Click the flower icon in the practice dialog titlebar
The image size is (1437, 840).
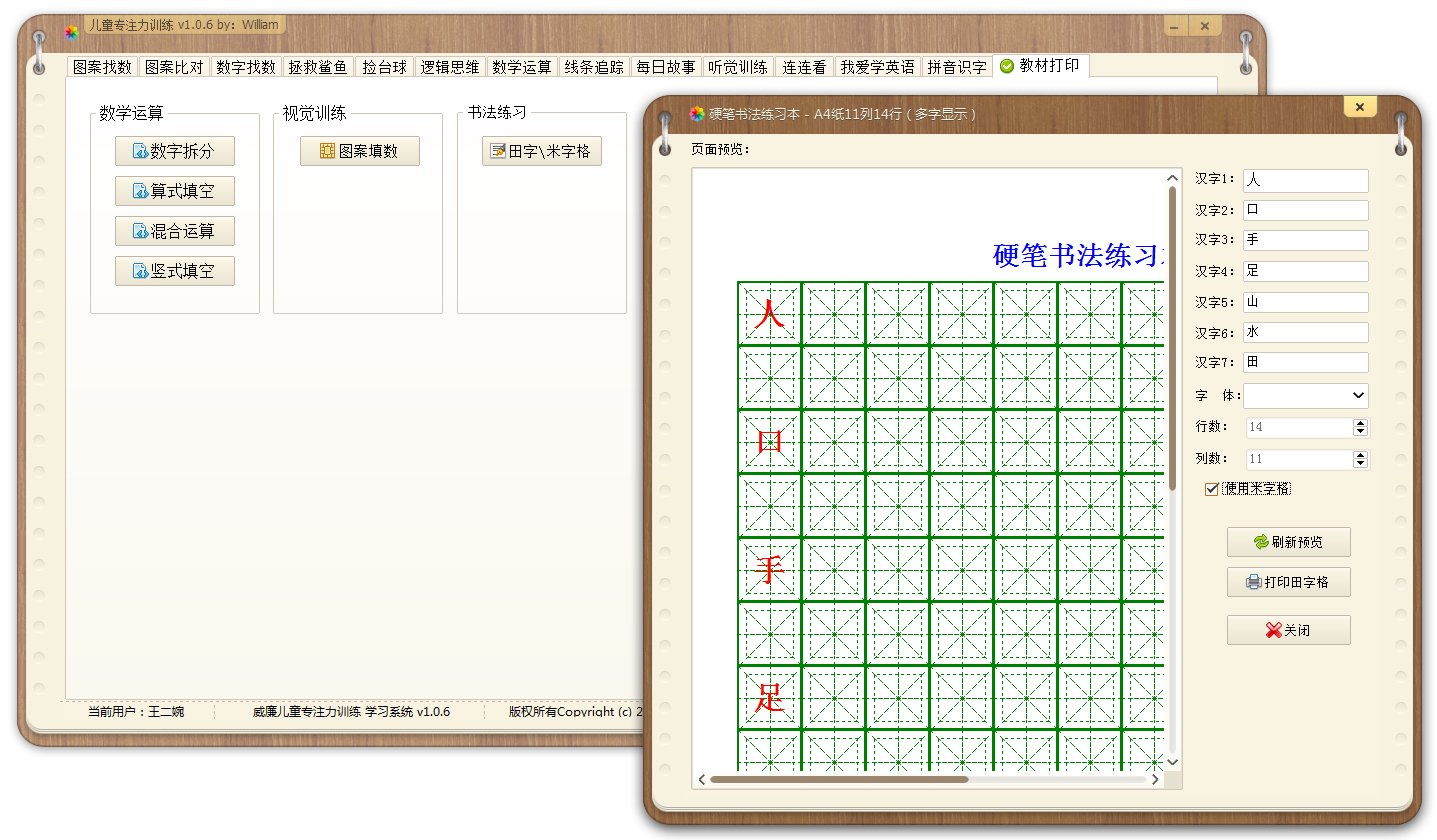[694, 114]
